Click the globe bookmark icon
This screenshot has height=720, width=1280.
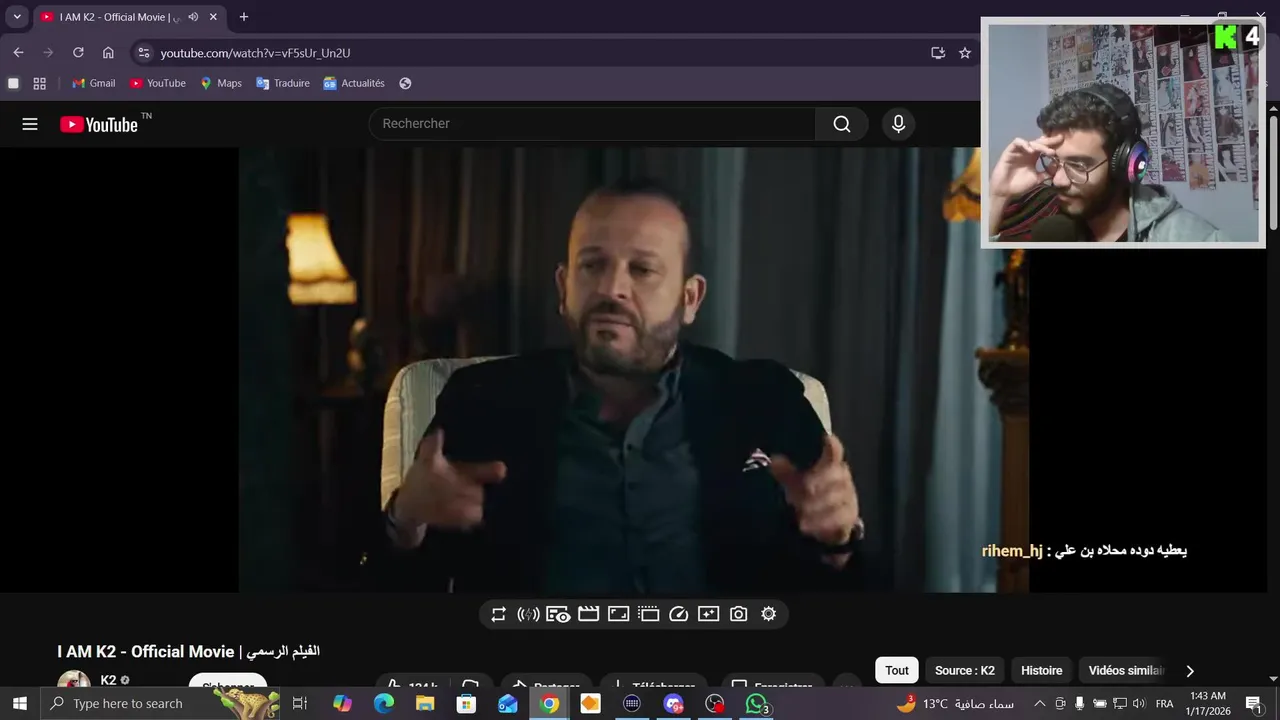[405, 83]
